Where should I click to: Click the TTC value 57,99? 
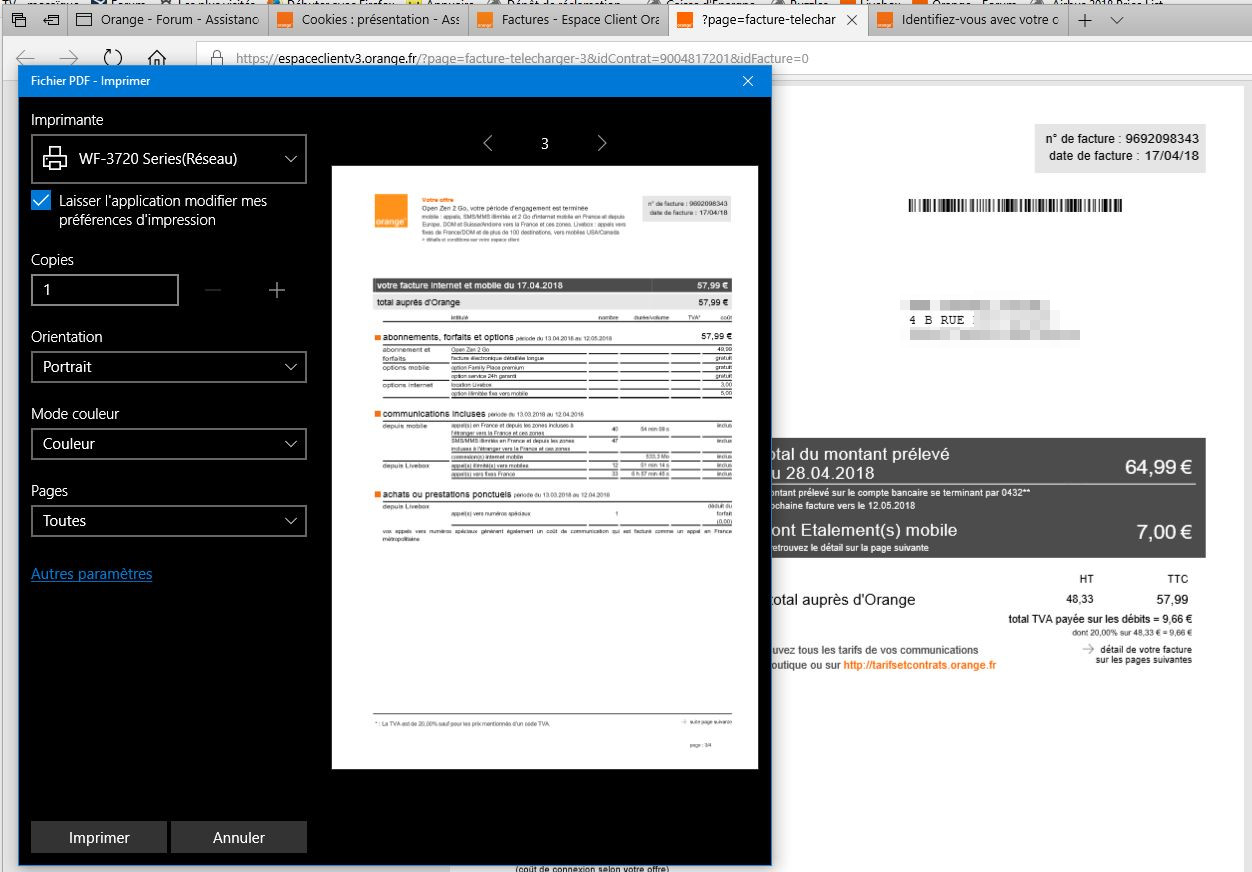point(1172,599)
